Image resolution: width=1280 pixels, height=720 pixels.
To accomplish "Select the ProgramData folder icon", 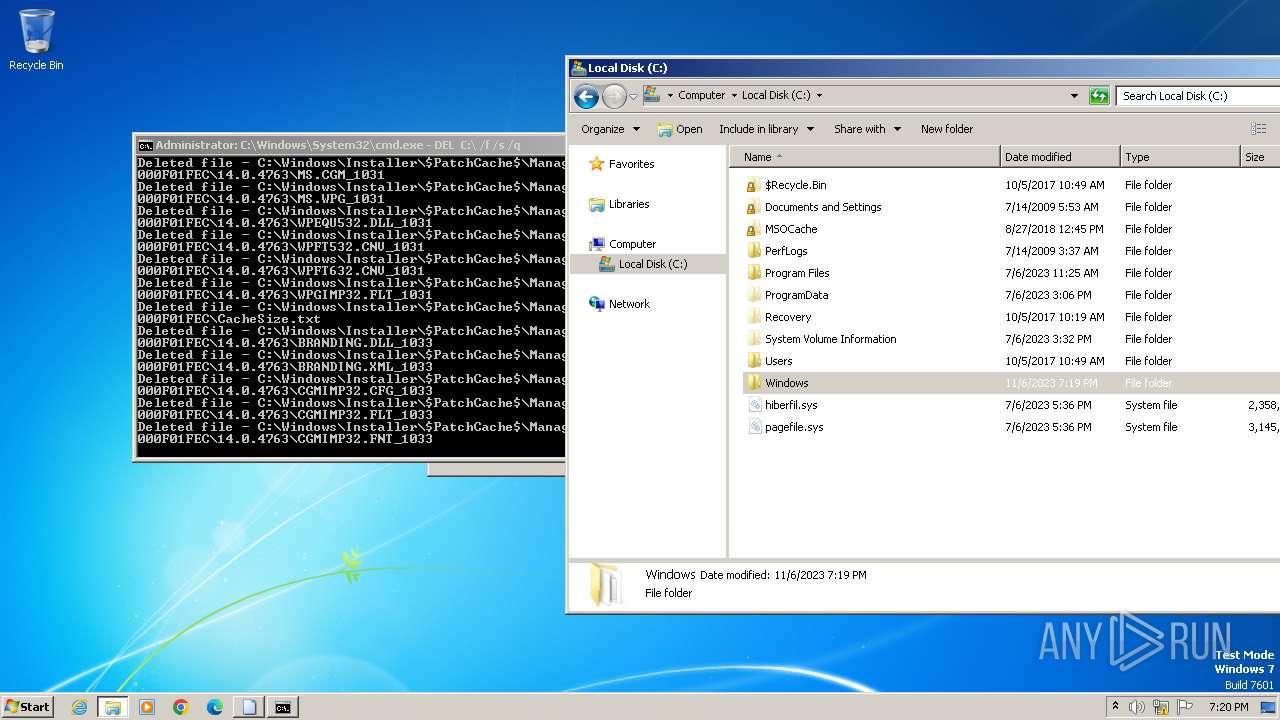I will pyautogui.click(x=754, y=295).
